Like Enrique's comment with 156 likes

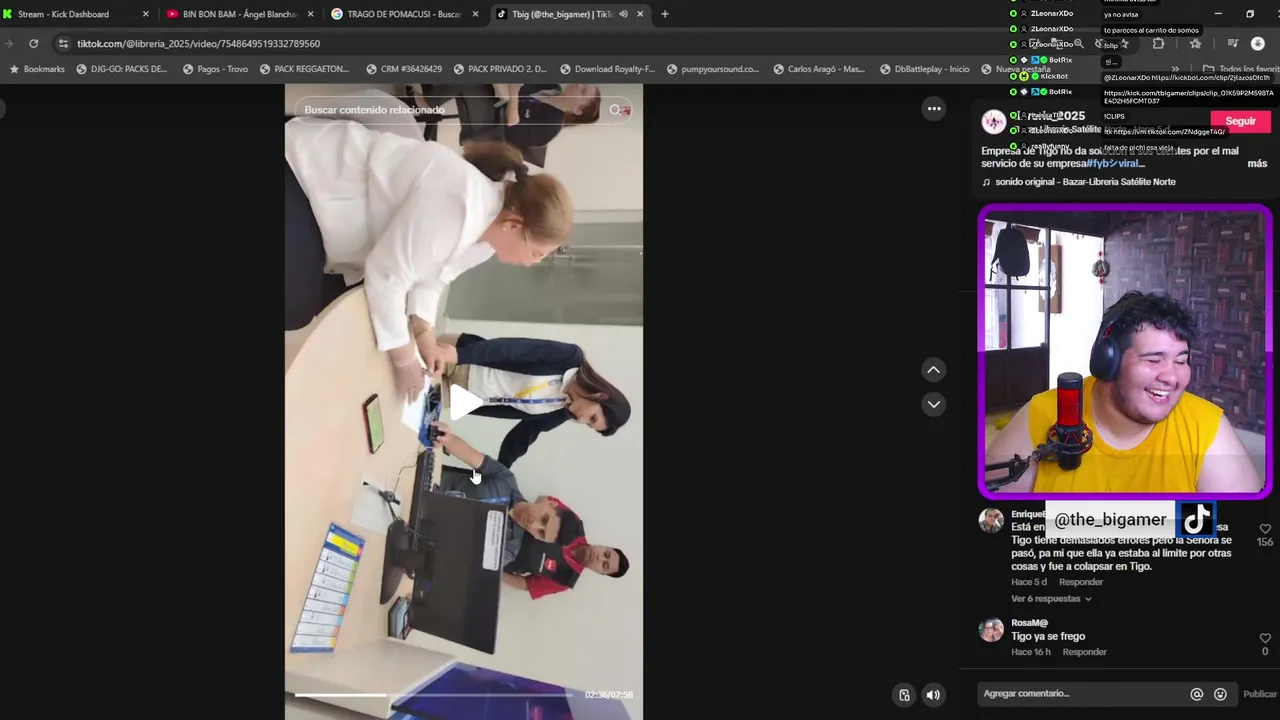1265,529
